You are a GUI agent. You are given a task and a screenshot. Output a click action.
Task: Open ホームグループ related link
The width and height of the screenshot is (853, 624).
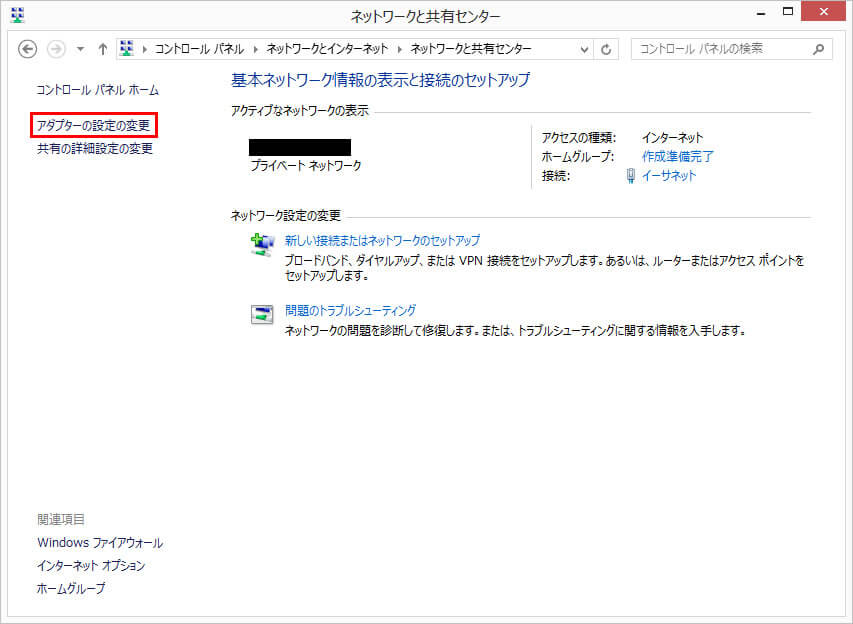pos(71,589)
